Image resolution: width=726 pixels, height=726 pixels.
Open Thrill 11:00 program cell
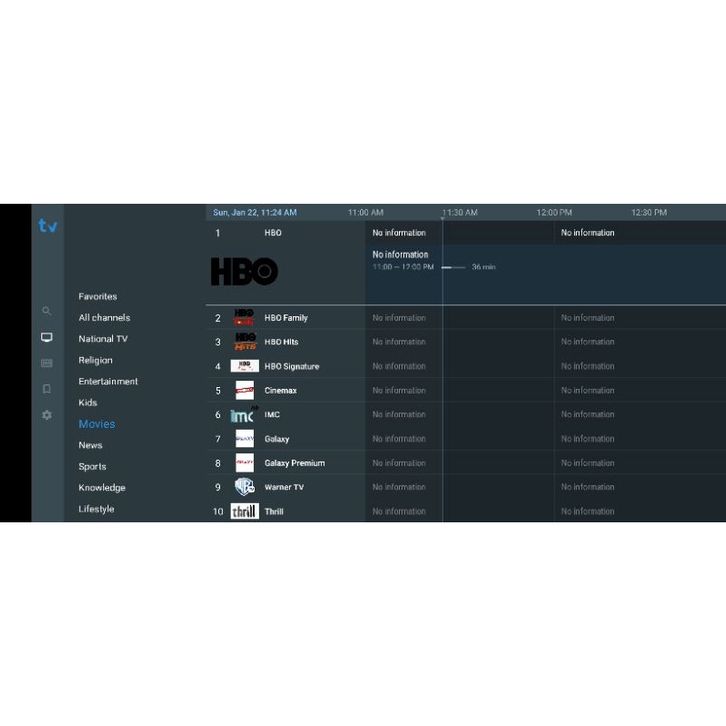[x=459, y=511]
